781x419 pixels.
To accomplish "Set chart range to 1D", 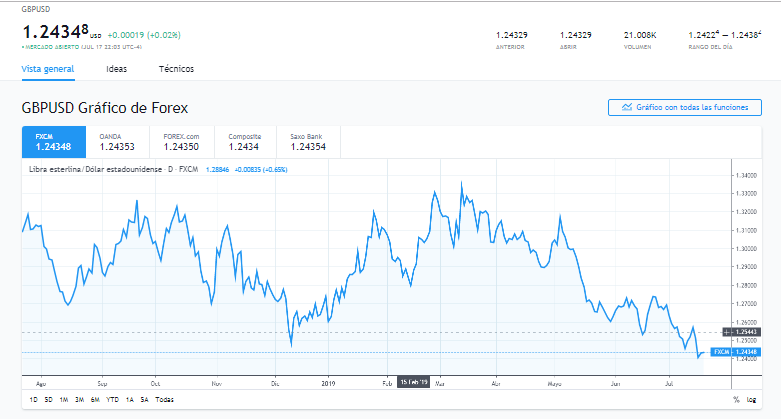I will pyautogui.click(x=33, y=399).
